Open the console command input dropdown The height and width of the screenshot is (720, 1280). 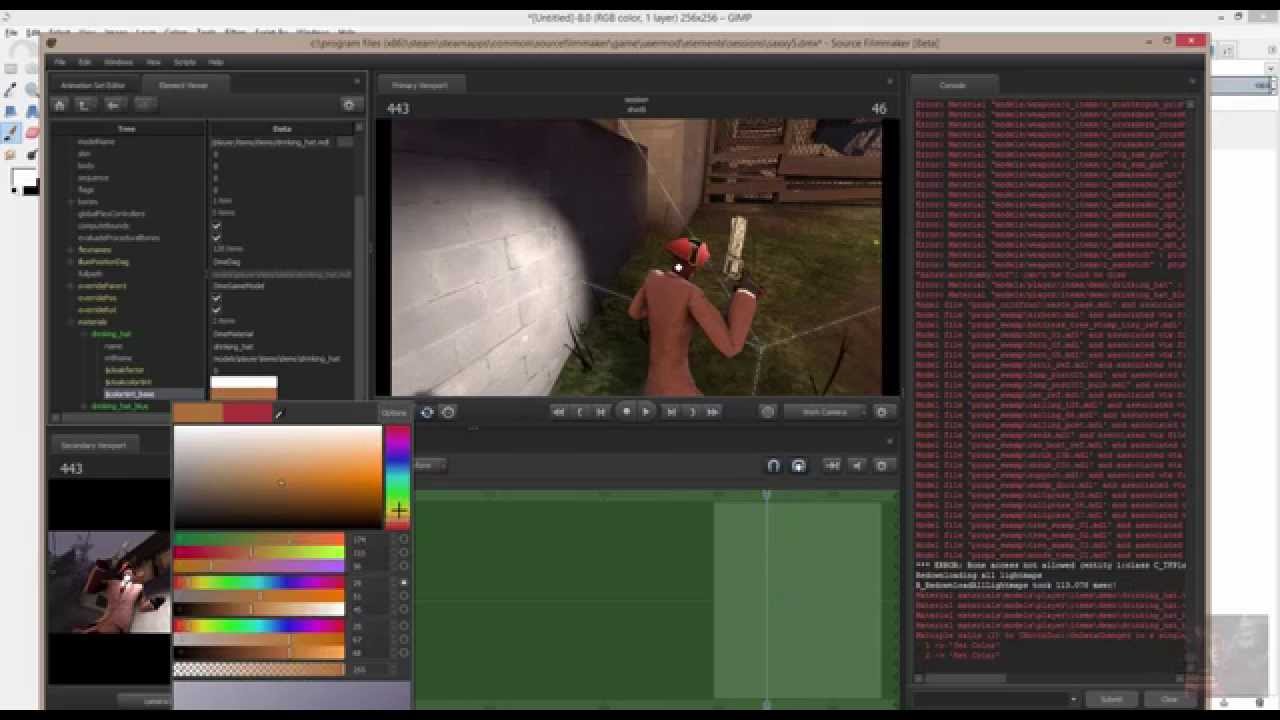[x=1073, y=699]
